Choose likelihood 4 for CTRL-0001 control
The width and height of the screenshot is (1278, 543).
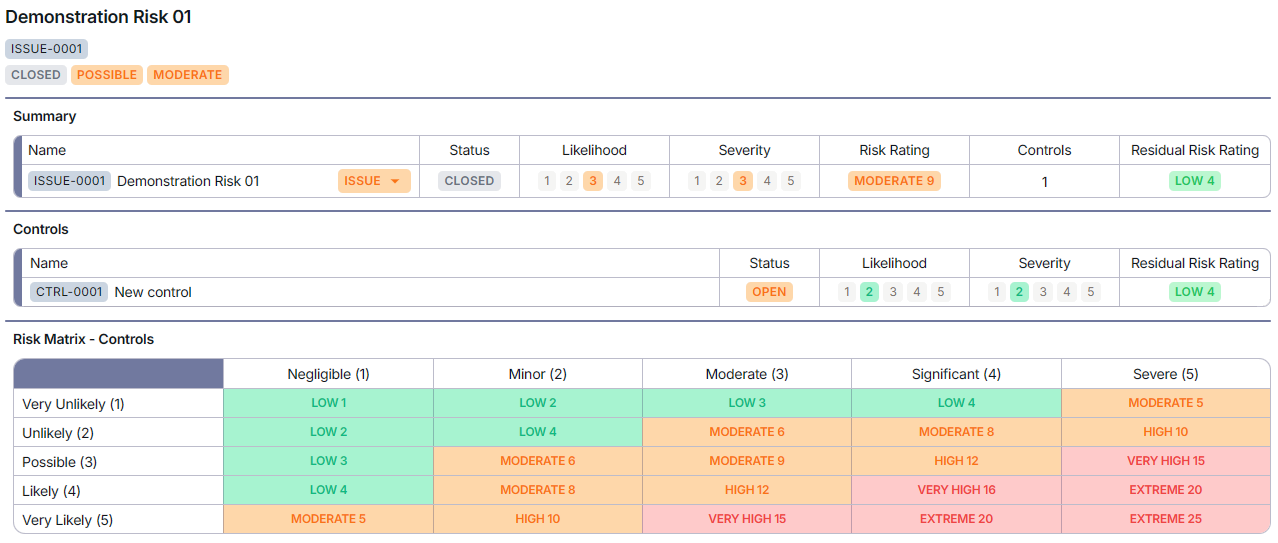(917, 292)
